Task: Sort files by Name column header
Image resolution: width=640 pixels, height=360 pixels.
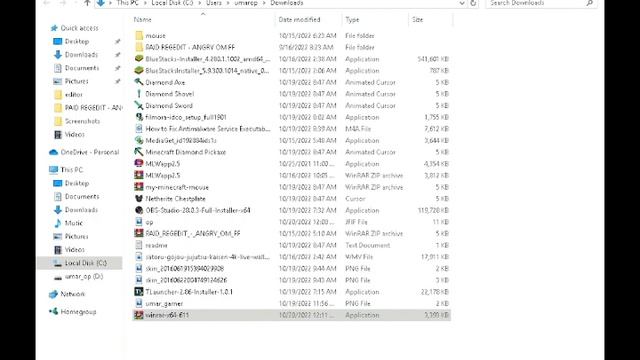Action: tap(142, 20)
